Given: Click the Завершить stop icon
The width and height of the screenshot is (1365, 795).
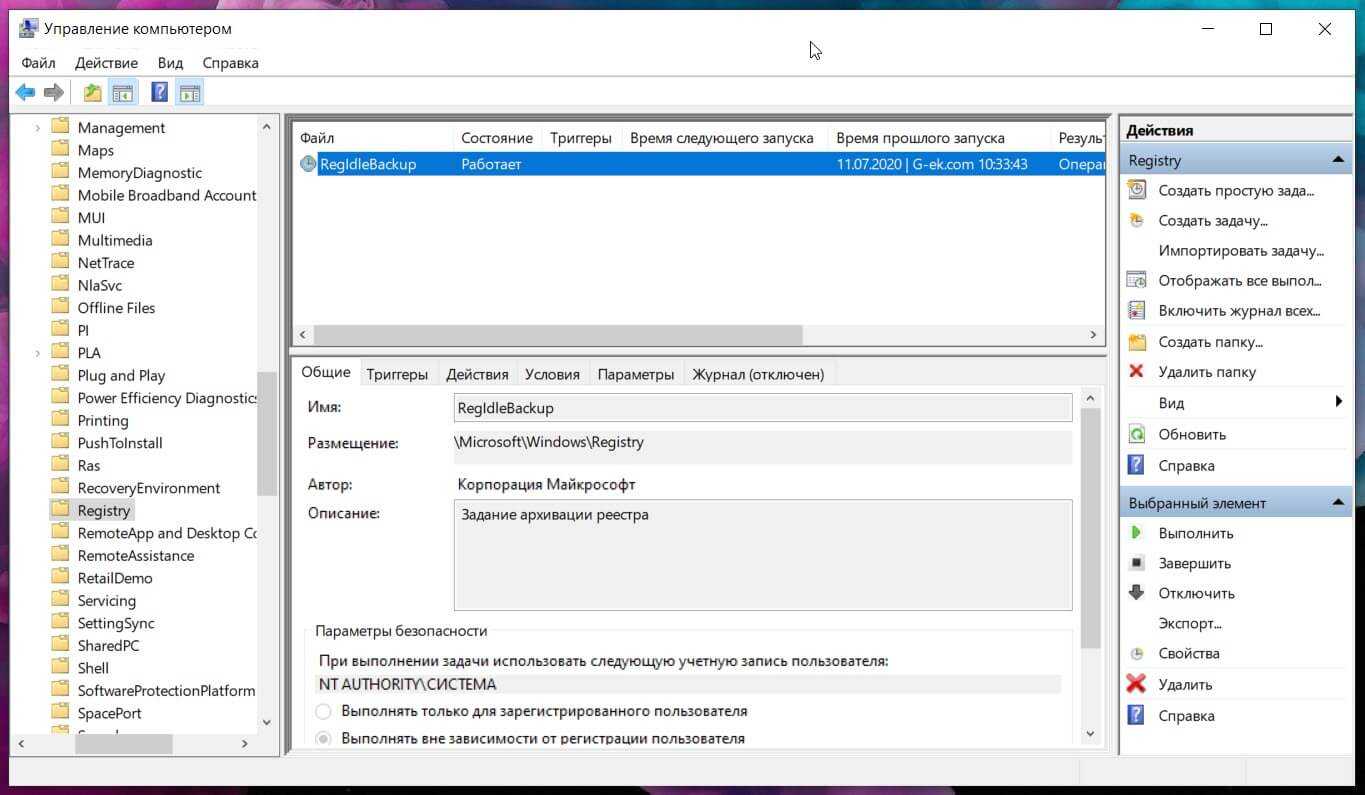Looking at the screenshot, I should (1136, 563).
